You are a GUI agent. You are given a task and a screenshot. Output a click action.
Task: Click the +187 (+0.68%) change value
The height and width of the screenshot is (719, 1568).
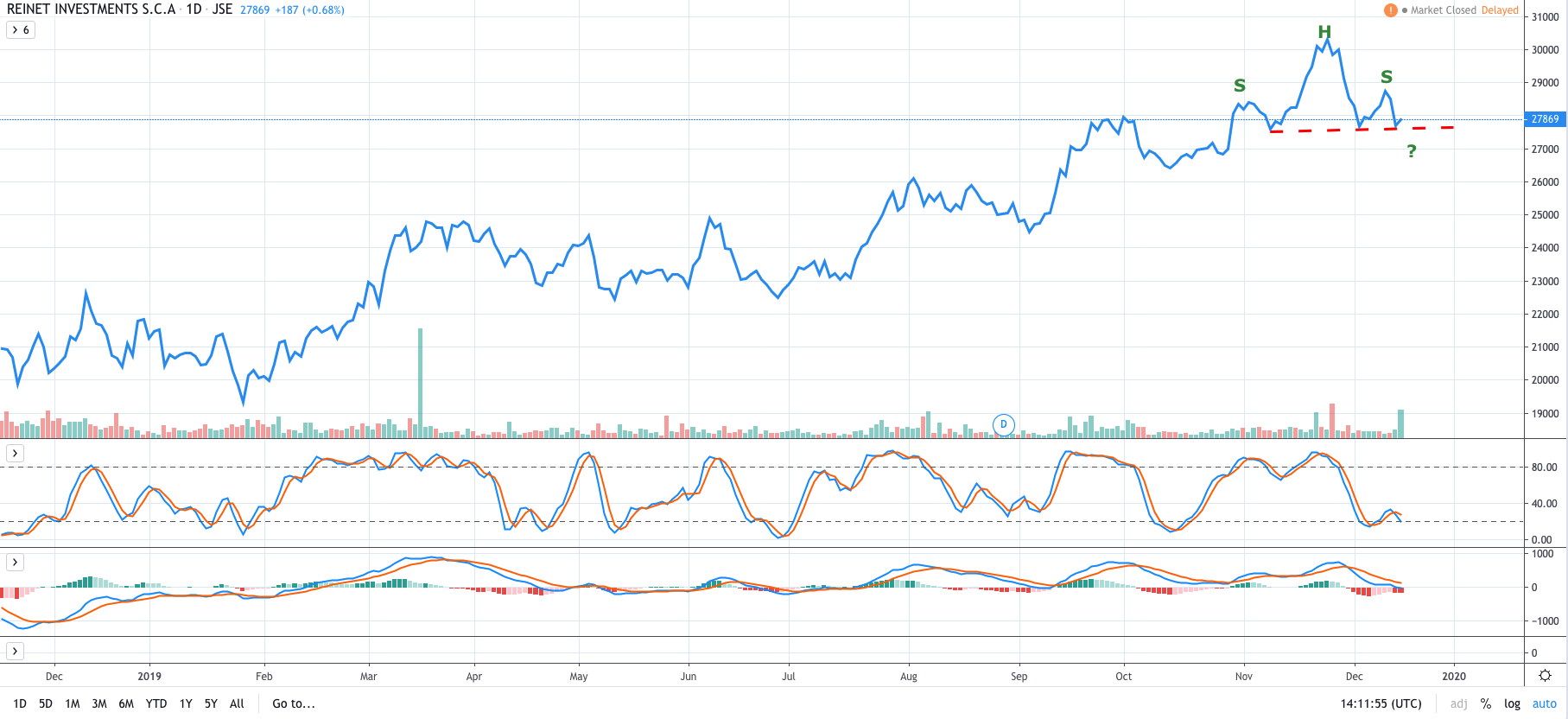(x=310, y=10)
